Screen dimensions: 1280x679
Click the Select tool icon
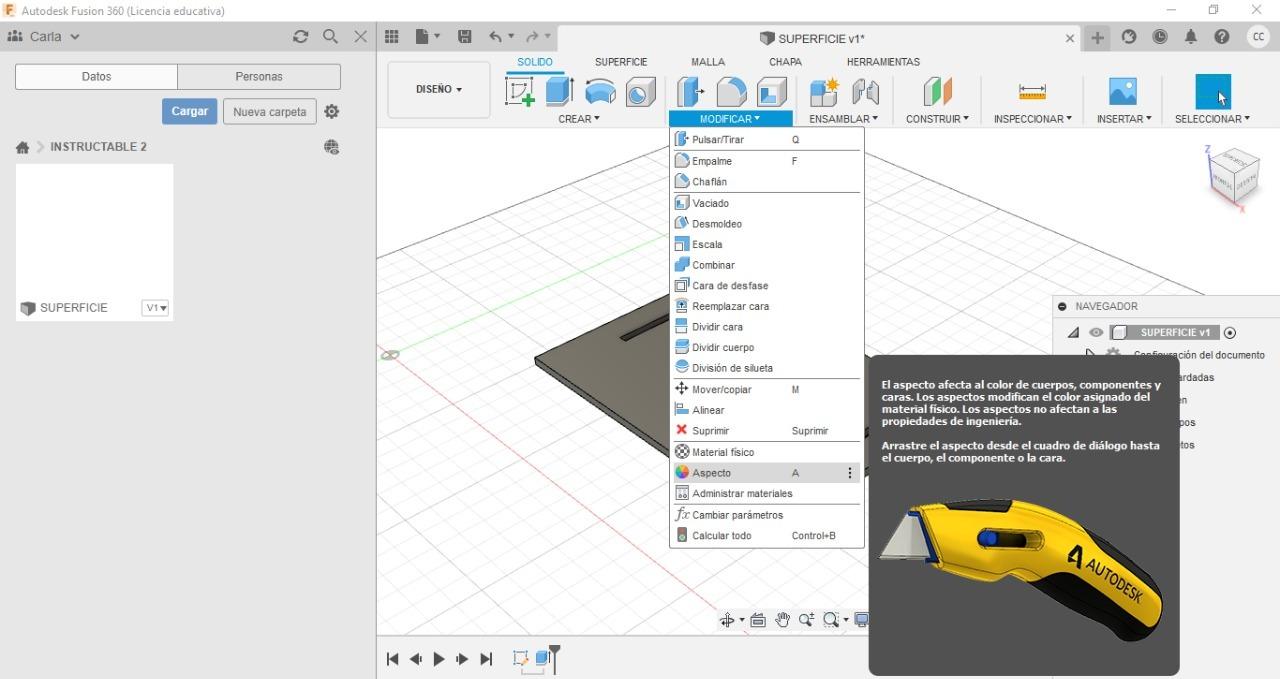pos(1213,92)
